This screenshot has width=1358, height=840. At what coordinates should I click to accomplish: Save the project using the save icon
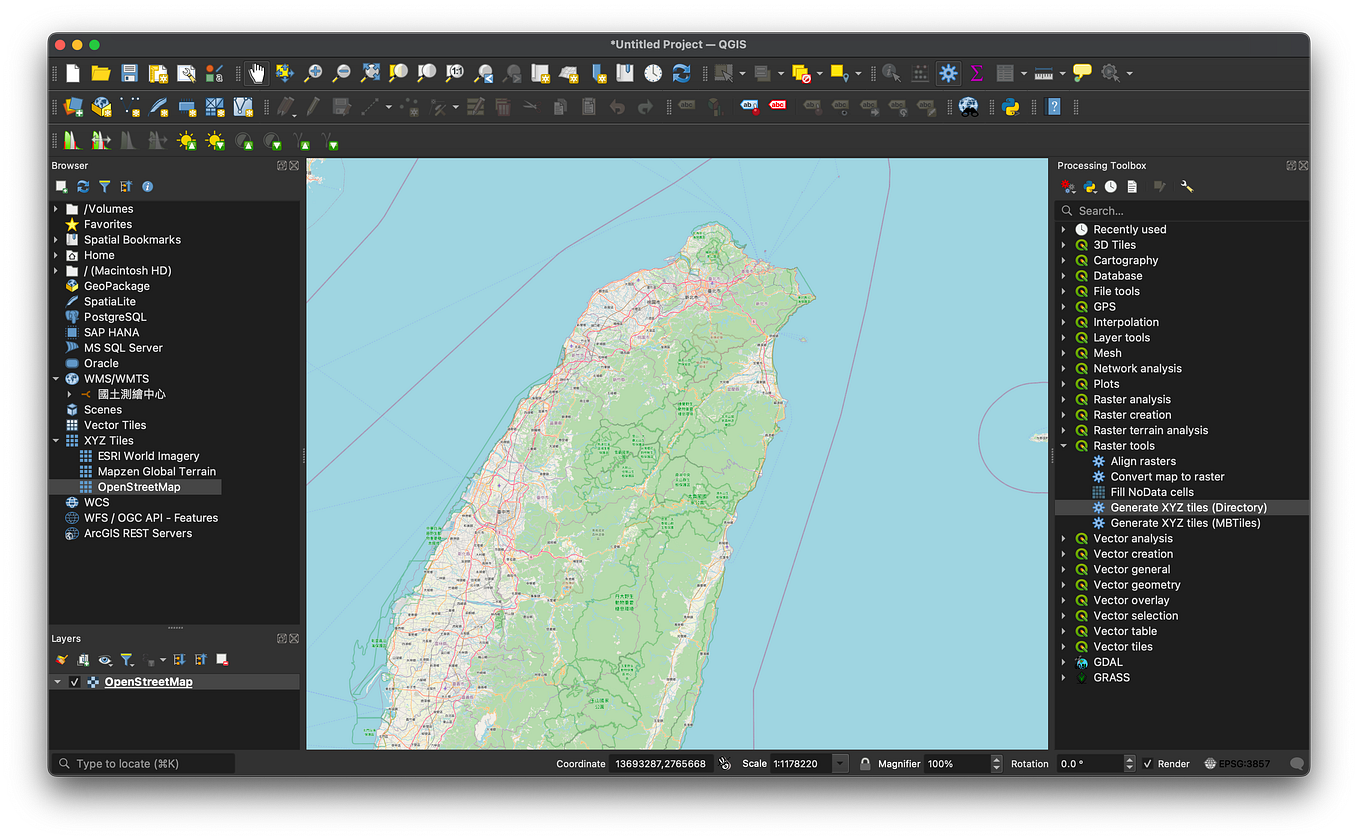pos(128,73)
